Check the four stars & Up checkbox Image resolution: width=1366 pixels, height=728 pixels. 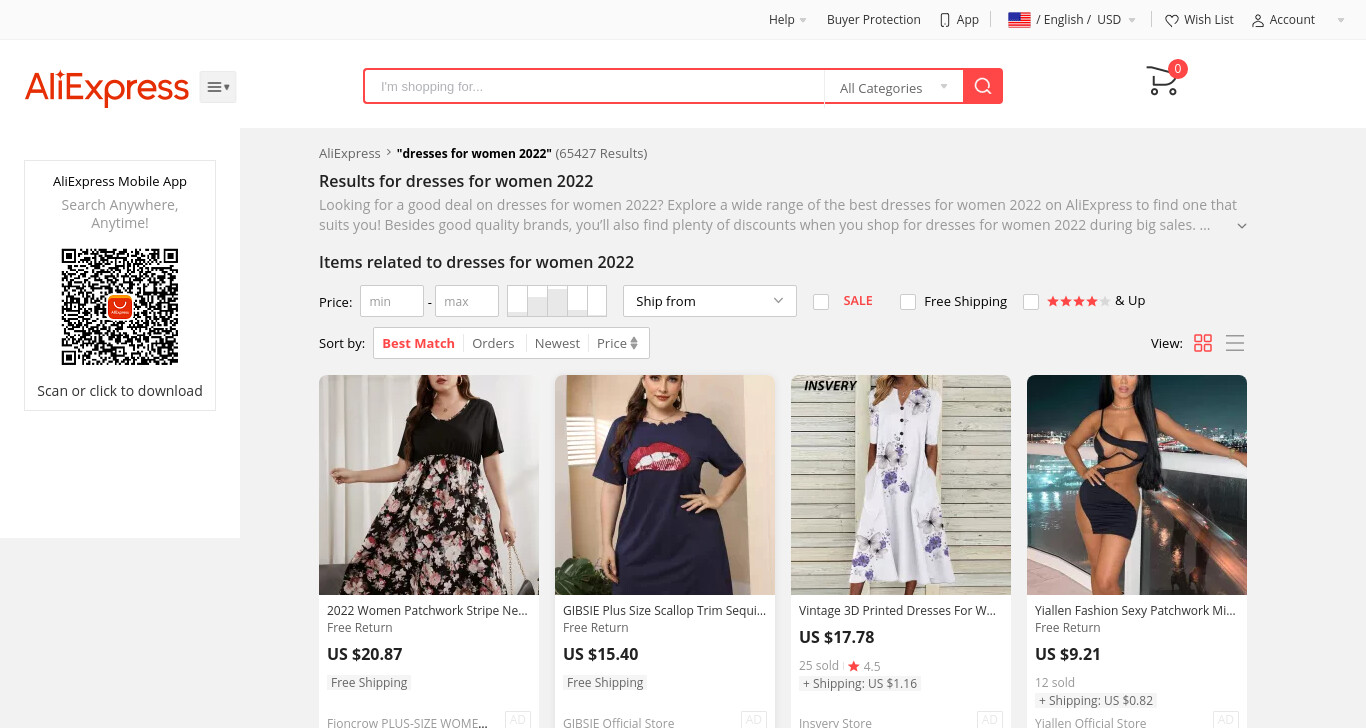point(1031,301)
